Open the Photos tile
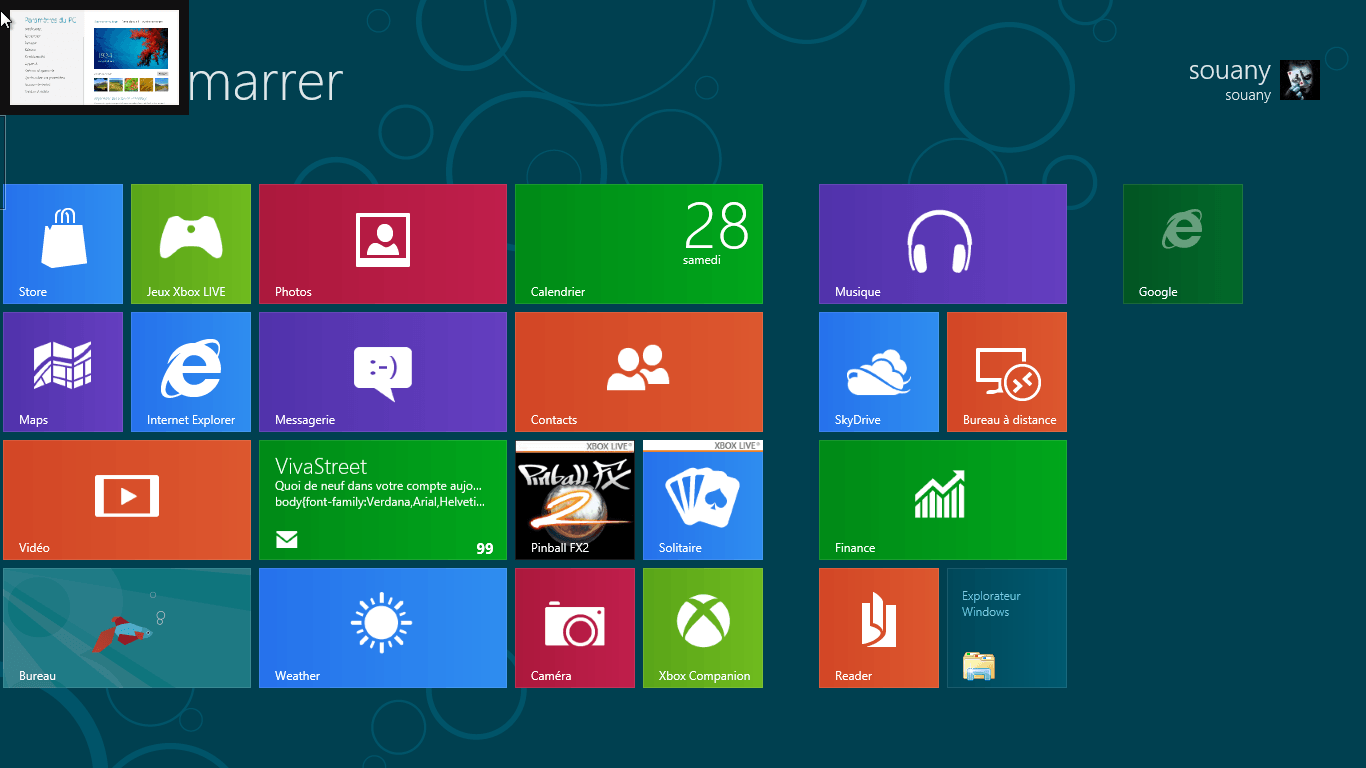This screenshot has width=1366, height=768. click(x=383, y=244)
